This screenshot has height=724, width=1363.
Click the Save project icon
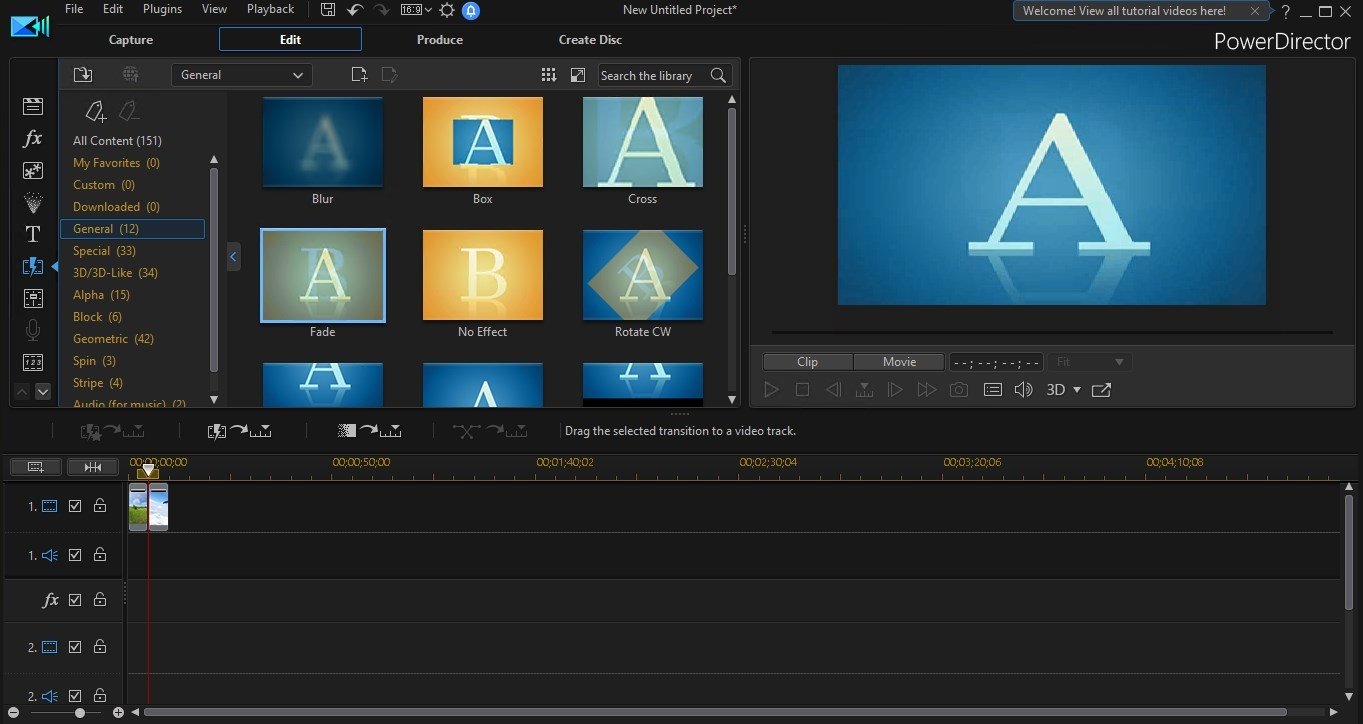pos(328,10)
